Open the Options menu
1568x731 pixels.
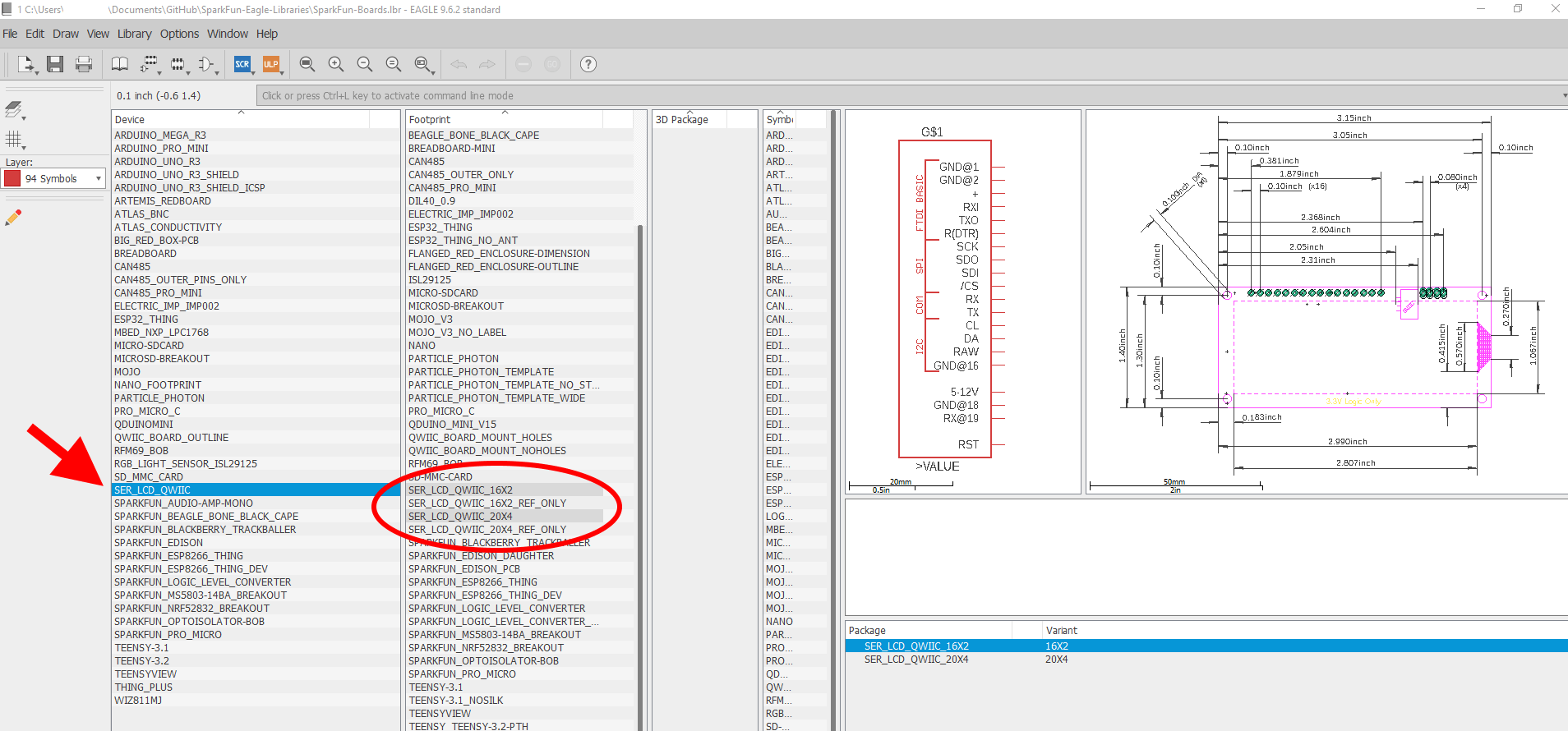tap(179, 34)
